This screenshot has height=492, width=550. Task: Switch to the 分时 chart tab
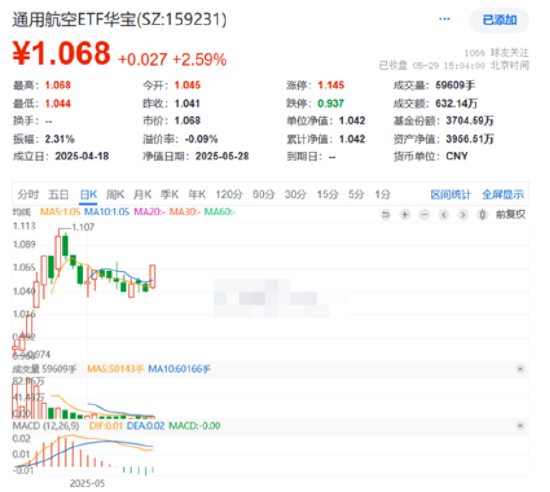[x=28, y=194]
